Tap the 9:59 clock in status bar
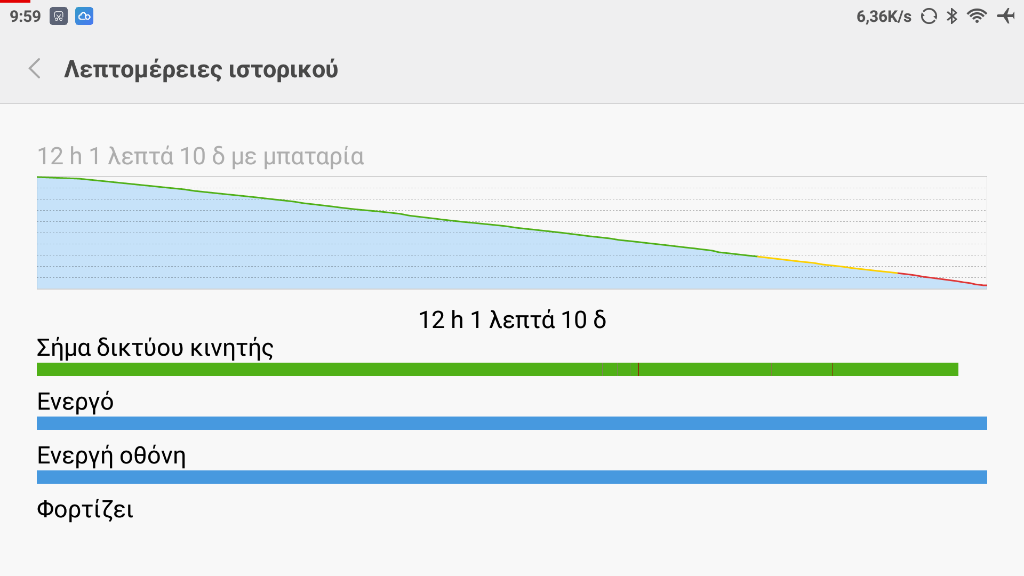1024x576 pixels. 24,16
